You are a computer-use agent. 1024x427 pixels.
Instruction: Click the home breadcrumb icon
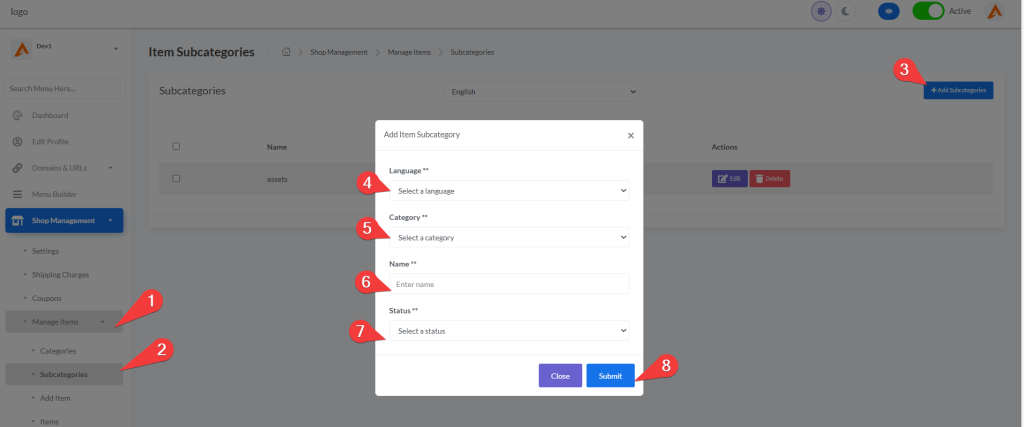pyautogui.click(x=287, y=51)
